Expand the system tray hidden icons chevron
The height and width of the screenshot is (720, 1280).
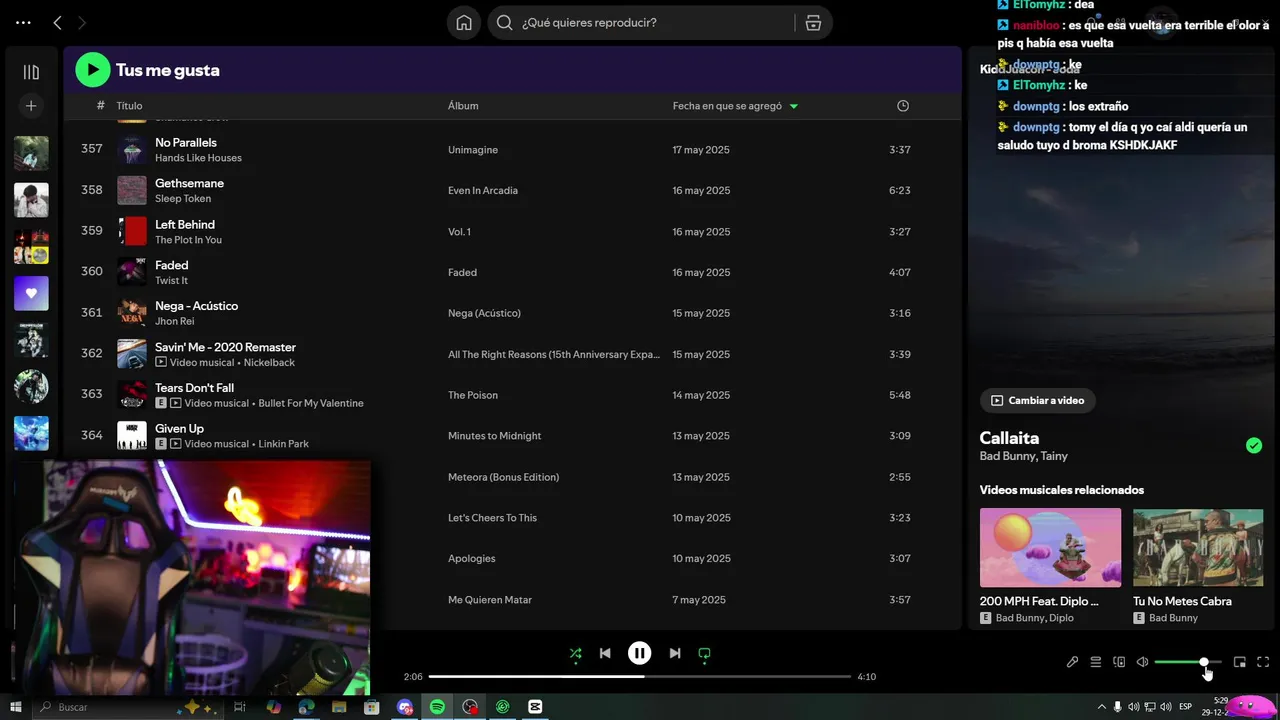click(1101, 707)
